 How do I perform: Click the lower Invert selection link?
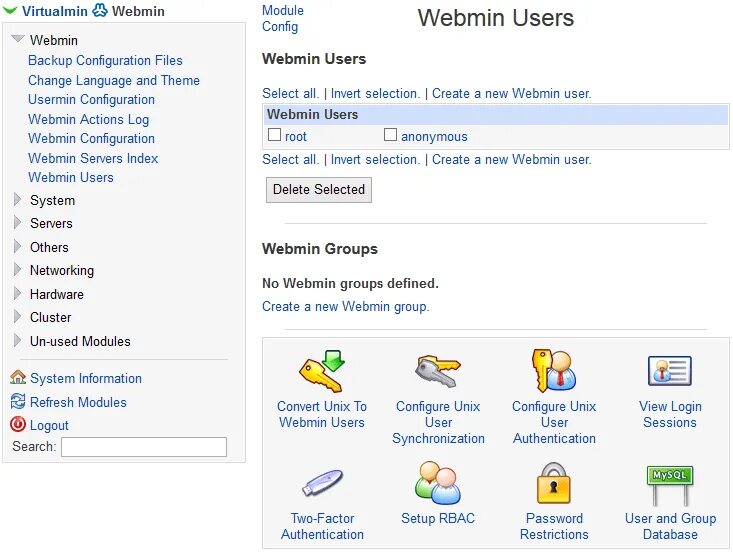click(375, 159)
